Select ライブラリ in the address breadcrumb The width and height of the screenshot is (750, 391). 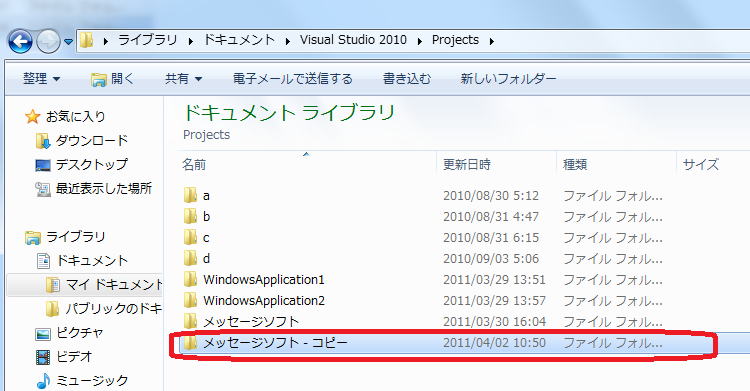(147, 40)
